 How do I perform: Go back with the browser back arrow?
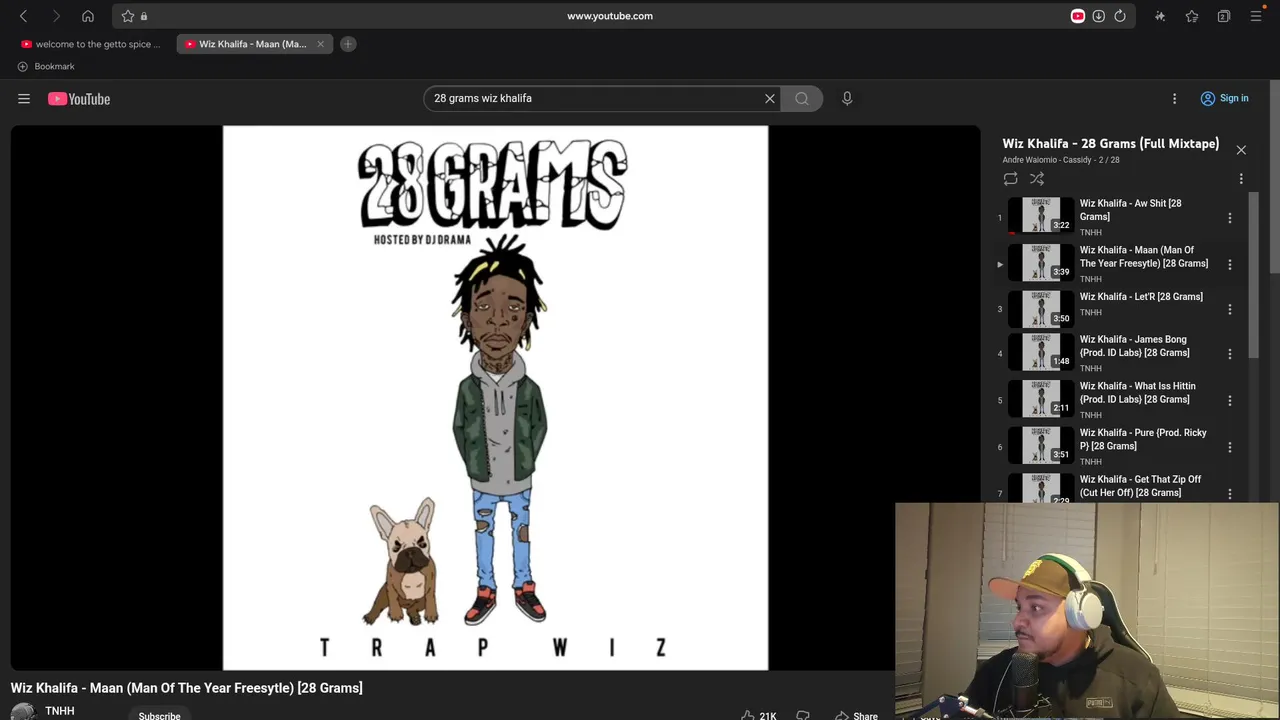(x=24, y=16)
